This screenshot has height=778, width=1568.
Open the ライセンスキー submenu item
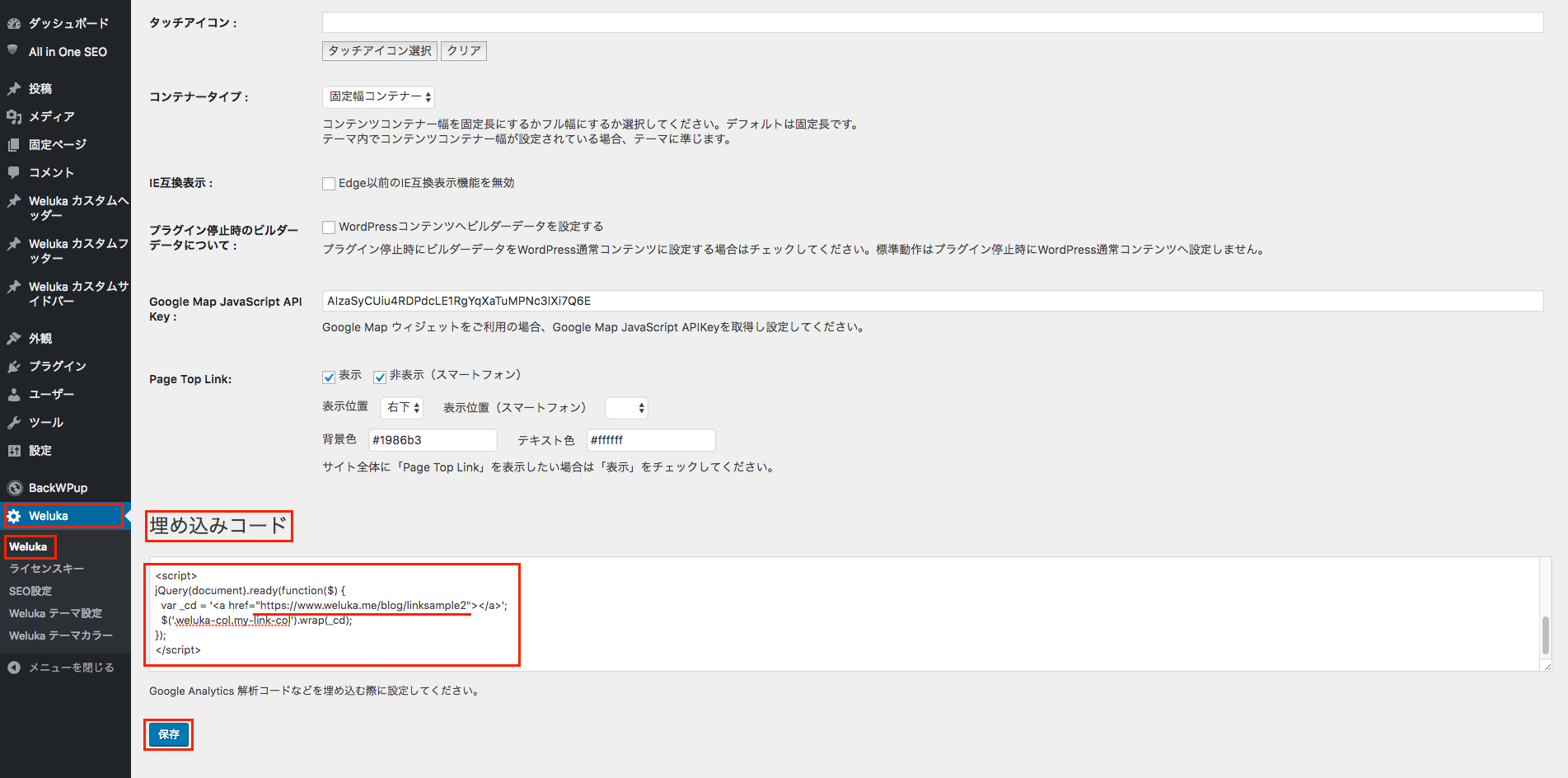46,569
